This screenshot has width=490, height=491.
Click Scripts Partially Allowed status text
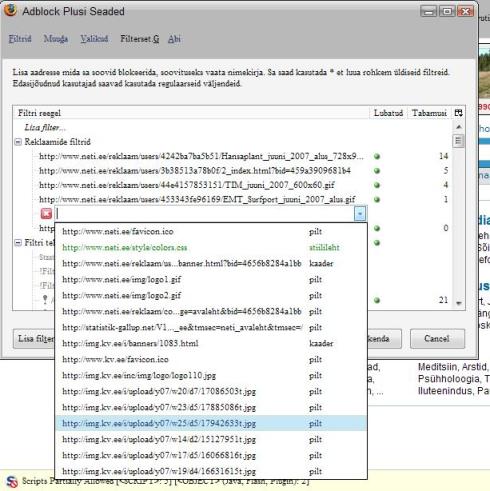coord(166,481)
